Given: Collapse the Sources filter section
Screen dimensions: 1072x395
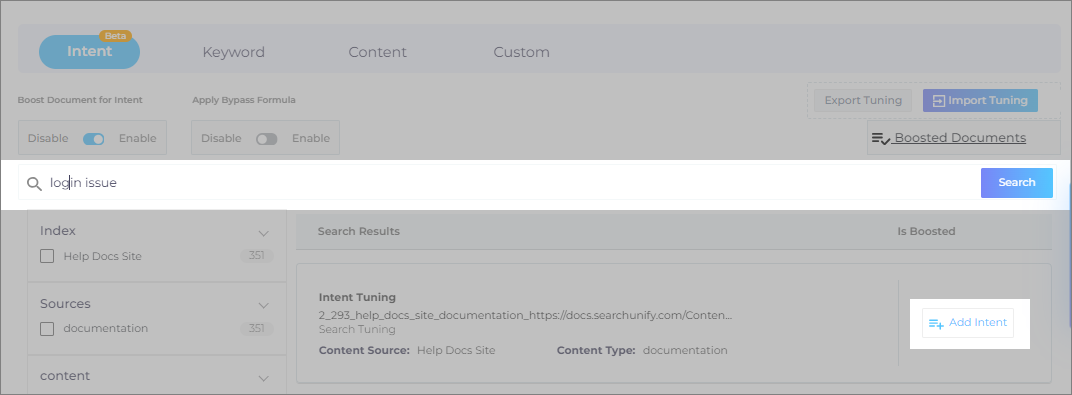Looking at the screenshot, I should (x=263, y=305).
